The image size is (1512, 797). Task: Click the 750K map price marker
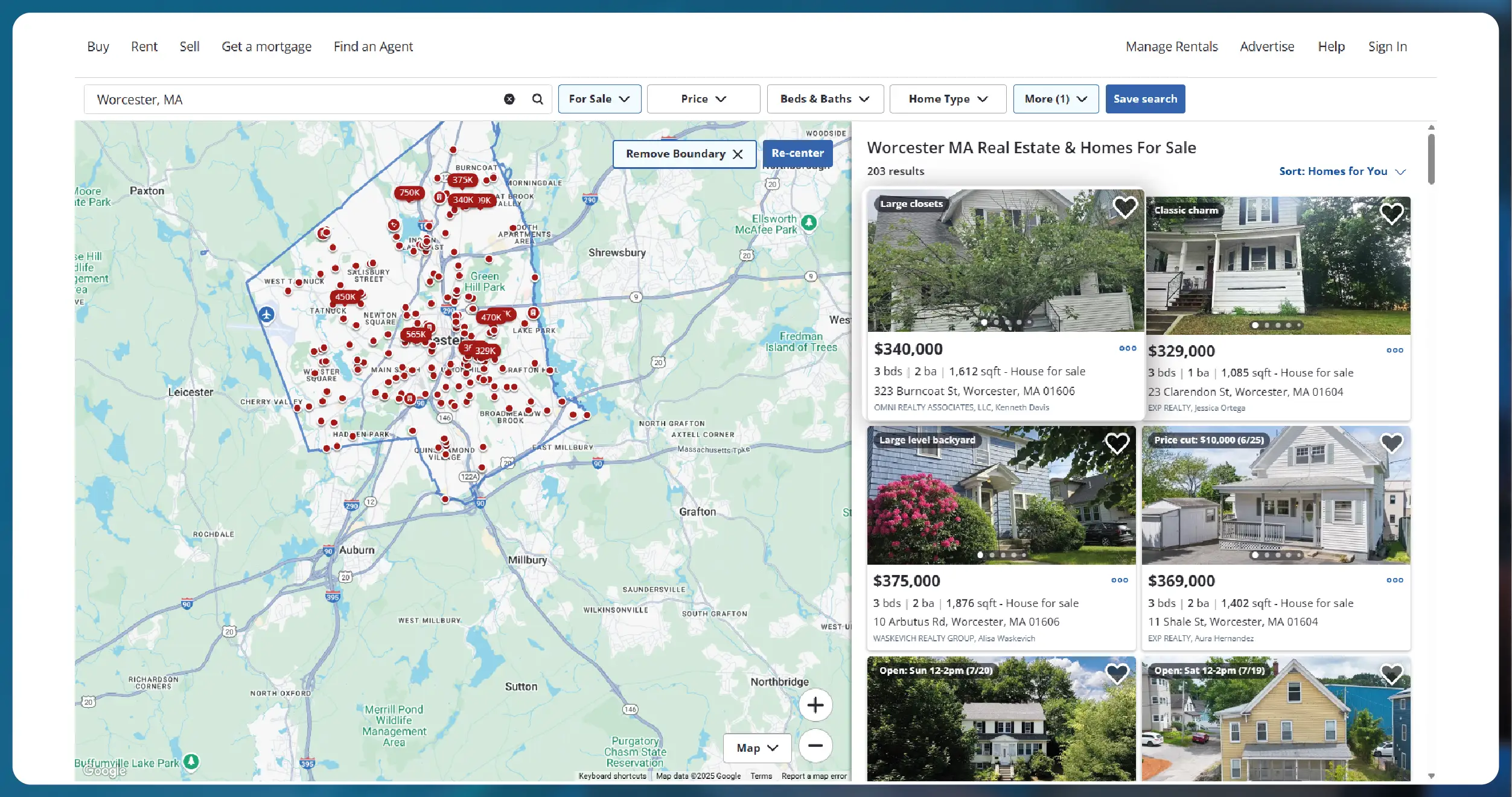pyautogui.click(x=409, y=193)
